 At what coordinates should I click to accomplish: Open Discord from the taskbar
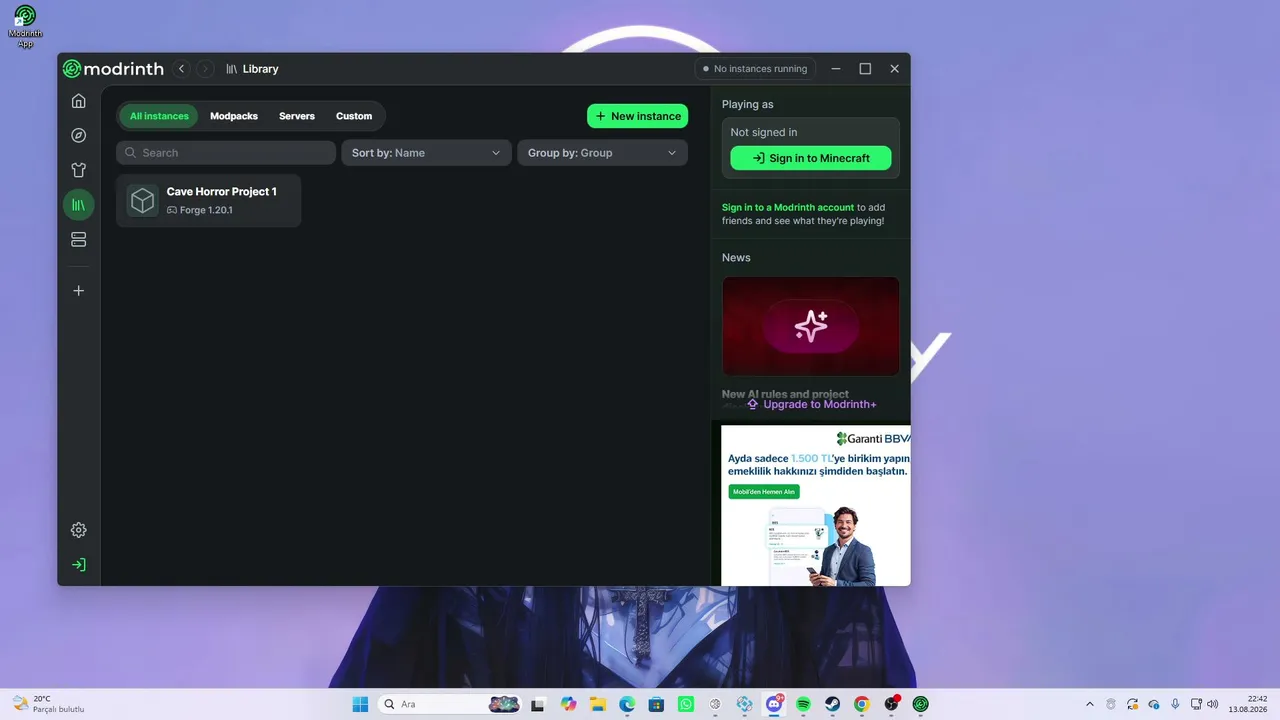point(774,704)
